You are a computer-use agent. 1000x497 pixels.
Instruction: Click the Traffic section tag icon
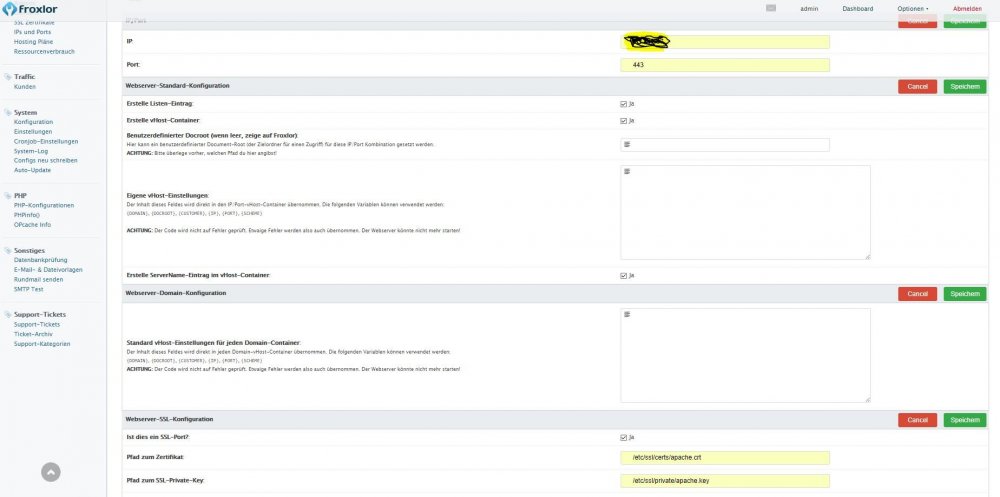8,77
